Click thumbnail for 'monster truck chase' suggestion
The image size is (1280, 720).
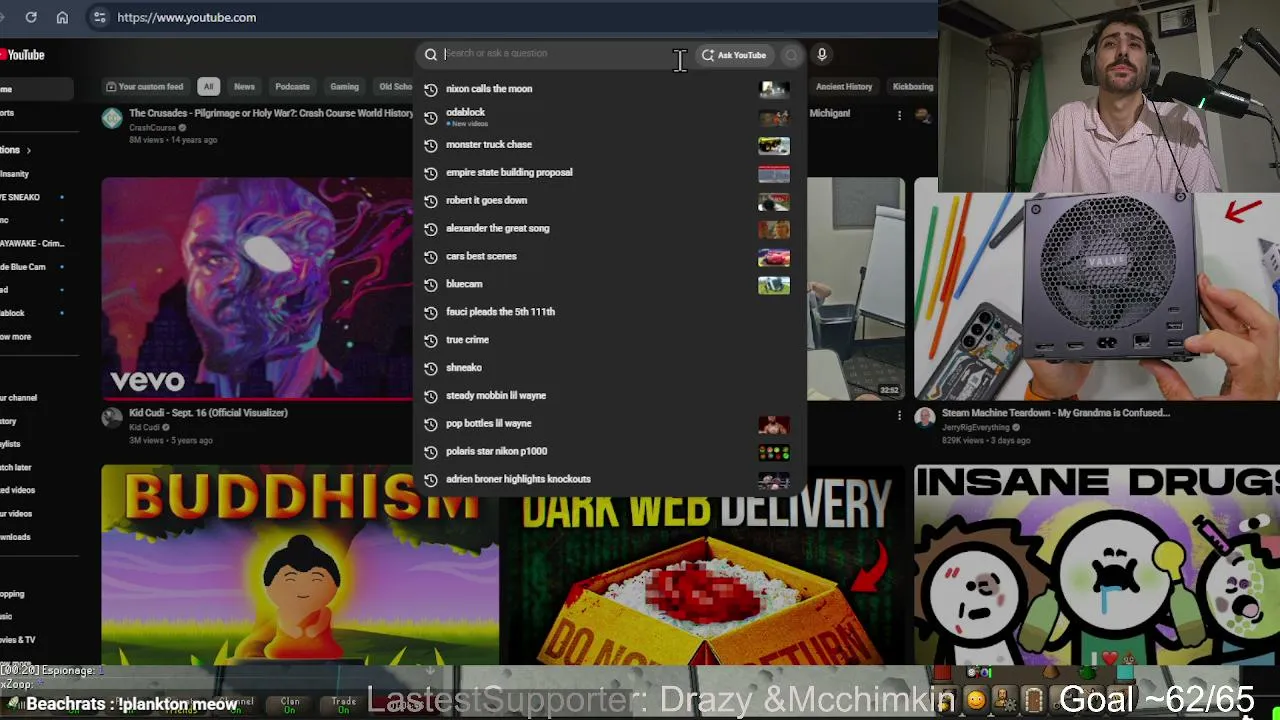click(x=774, y=146)
